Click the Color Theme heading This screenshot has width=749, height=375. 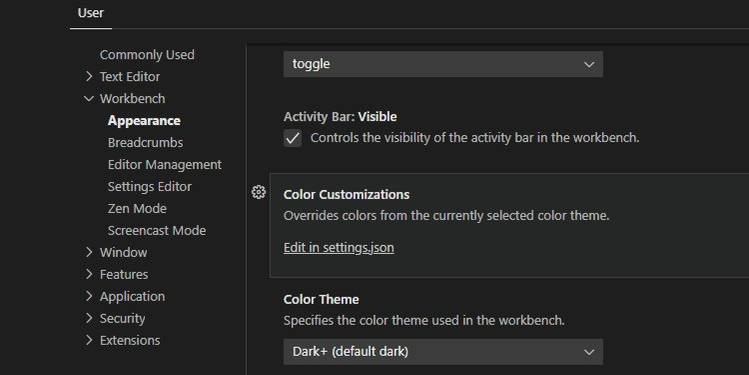[x=321, y=300]
